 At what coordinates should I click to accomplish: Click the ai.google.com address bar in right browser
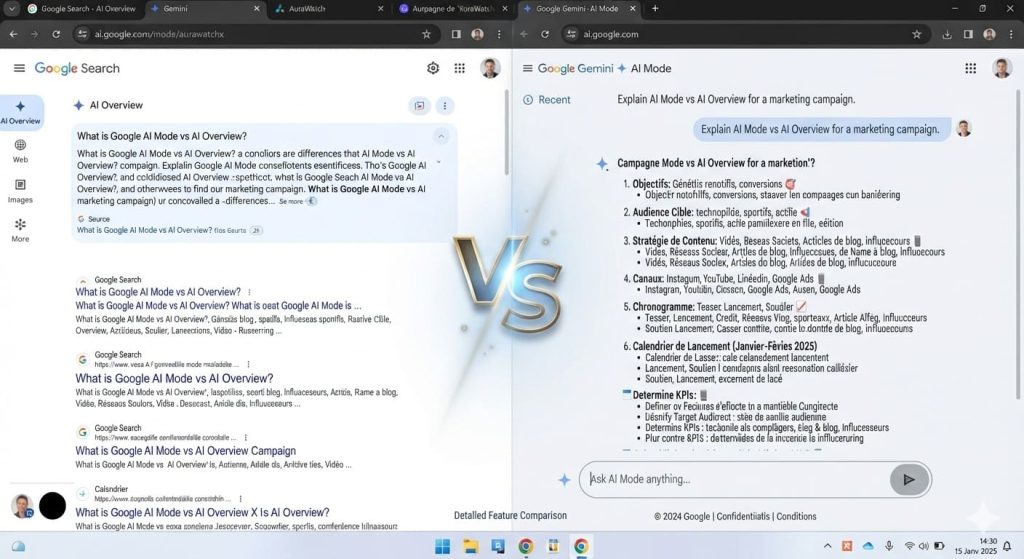click(x=744, y=34)
